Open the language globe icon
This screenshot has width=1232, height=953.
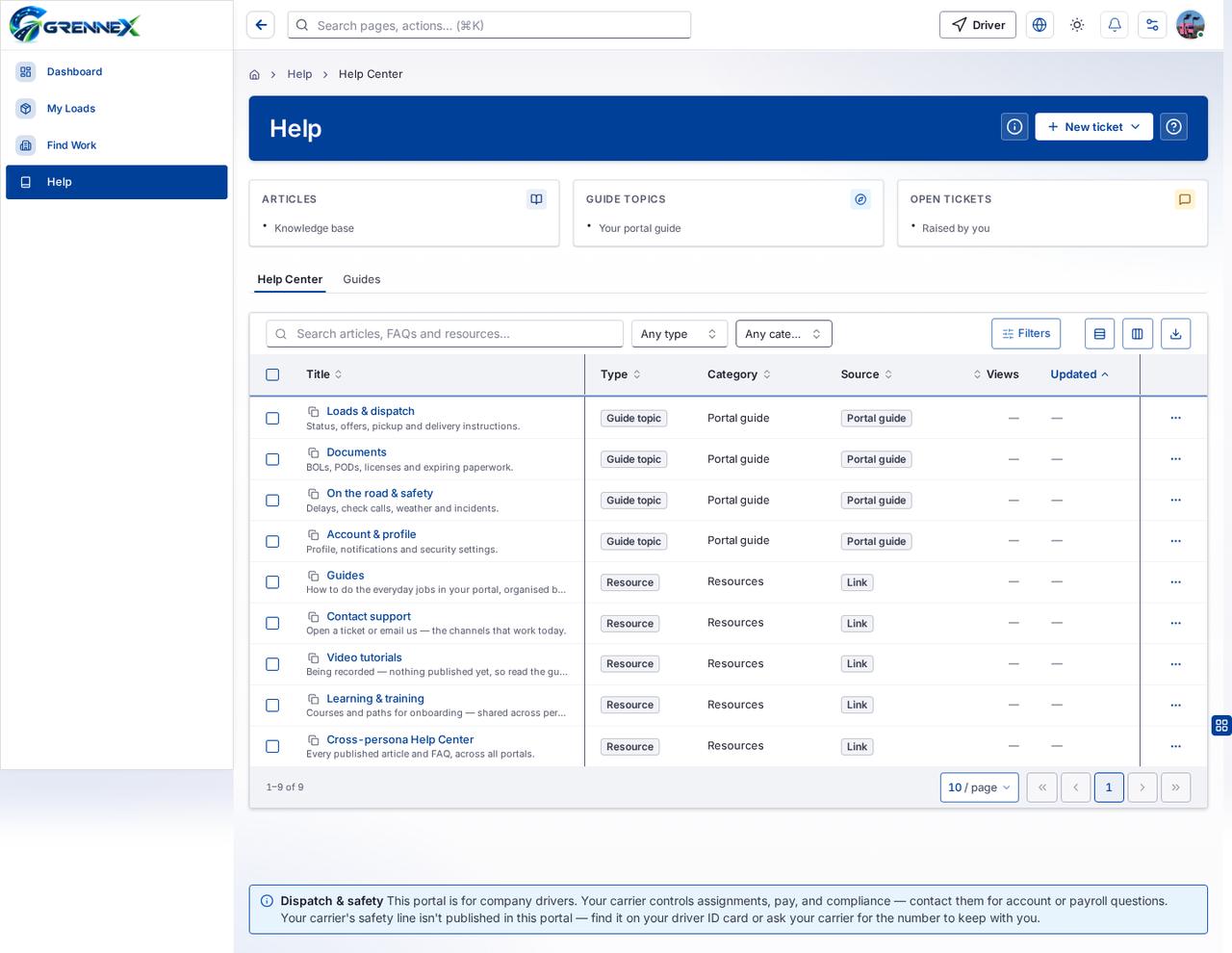point(1039,25)
